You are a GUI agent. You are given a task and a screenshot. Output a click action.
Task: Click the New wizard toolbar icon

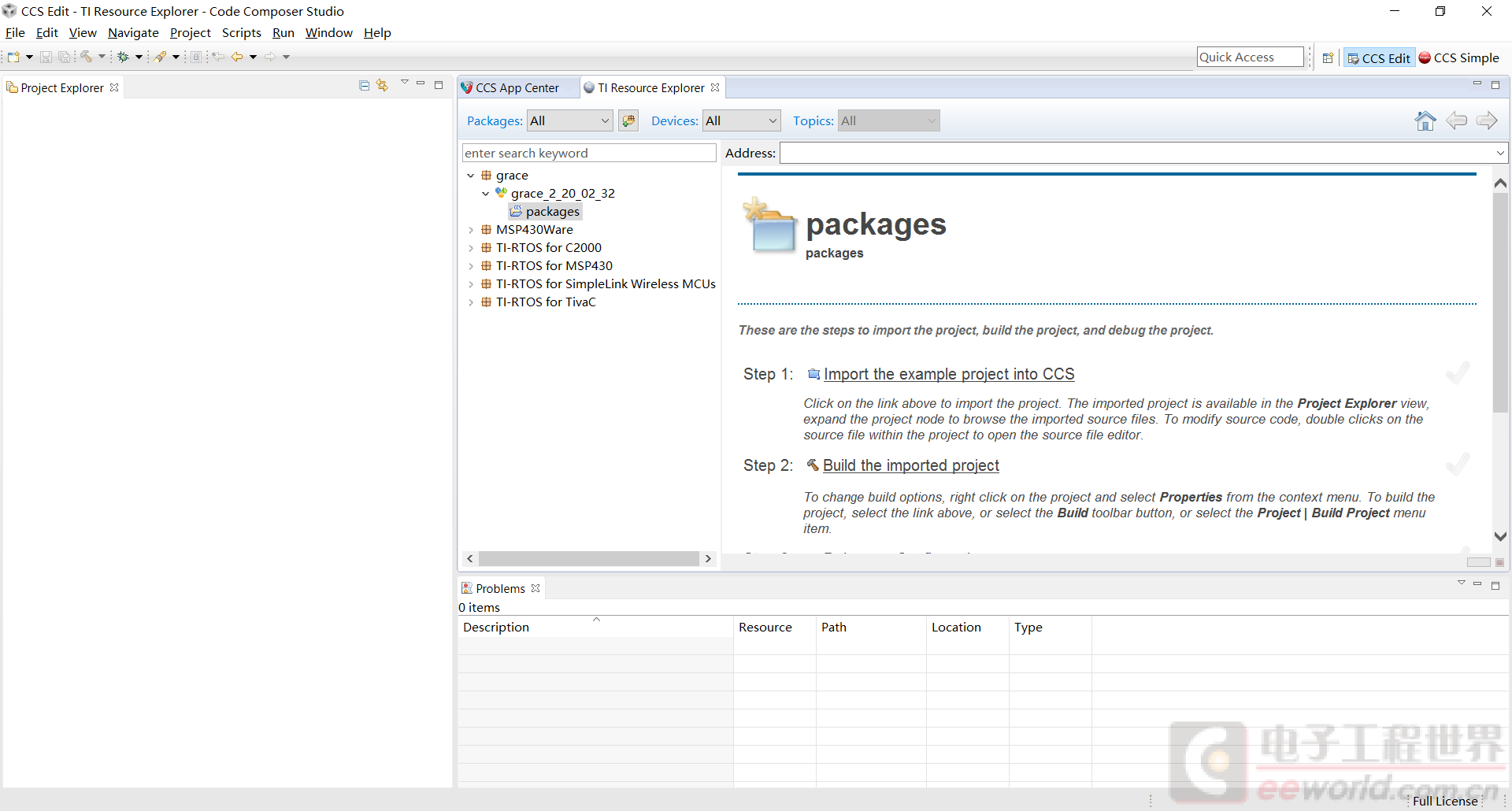[13, 57]
